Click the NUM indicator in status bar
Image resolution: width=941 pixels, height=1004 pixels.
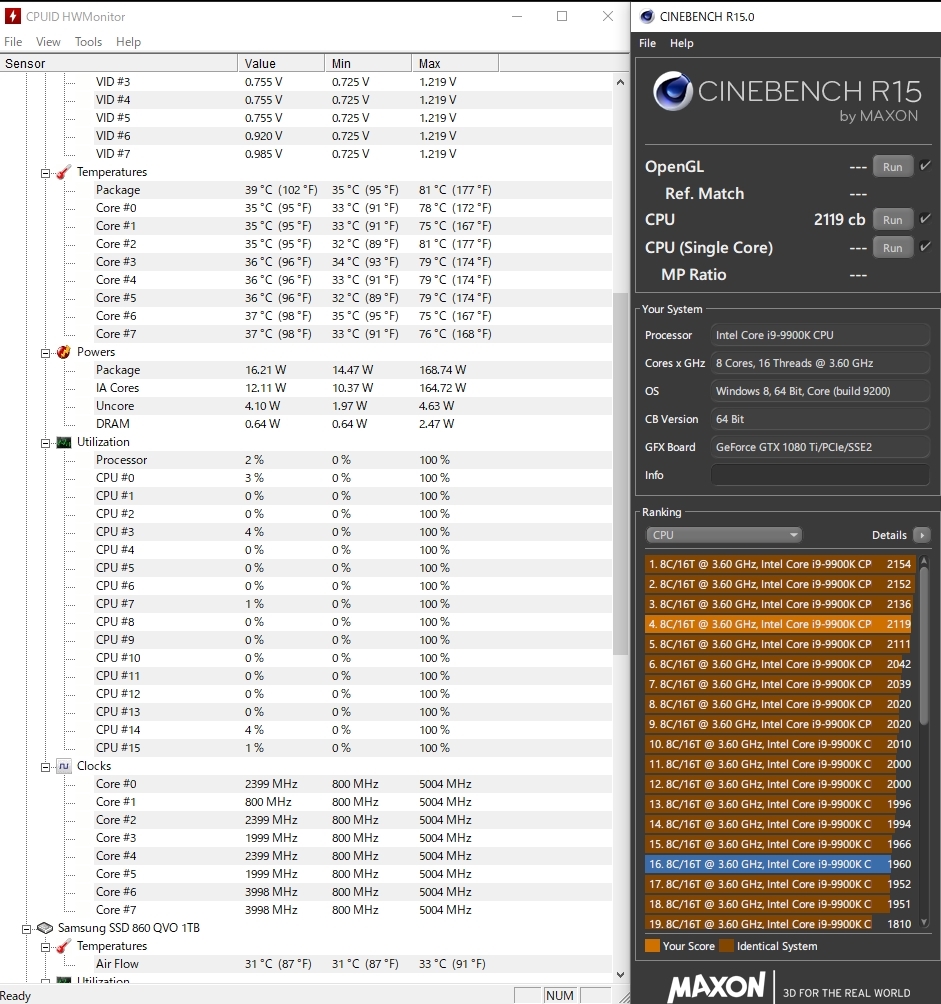pyautogui.click(x=559, y=995)
